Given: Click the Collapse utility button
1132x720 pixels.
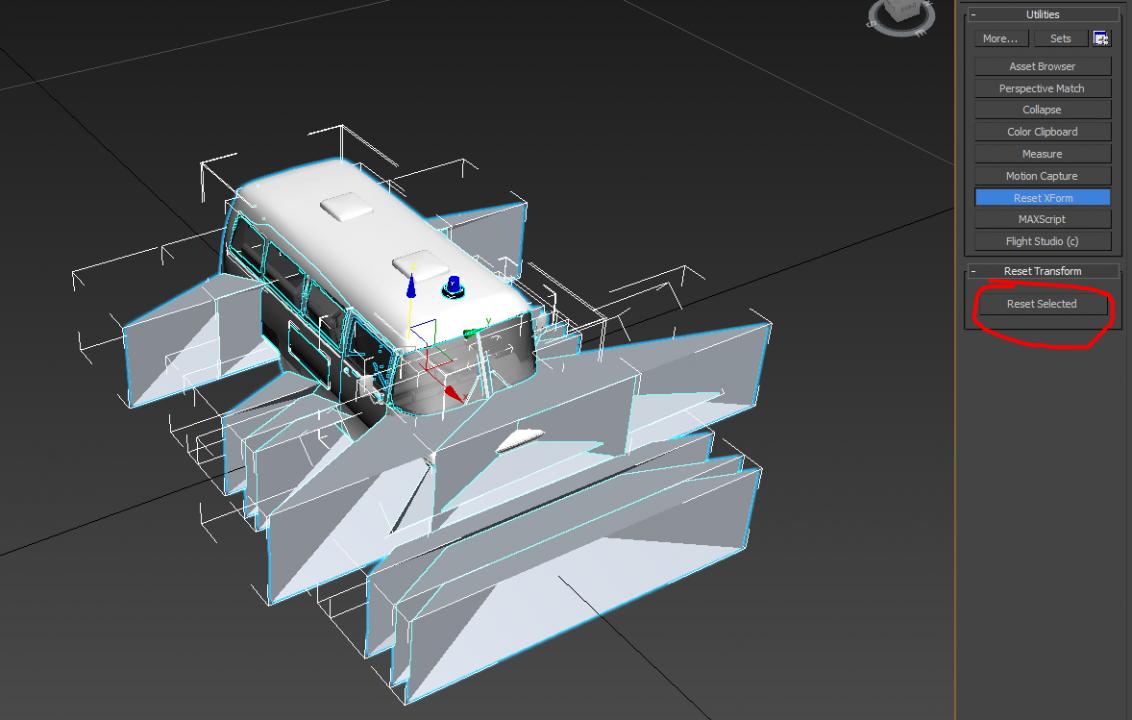Looking at the screenshot, I should (x=1042, y=110).
